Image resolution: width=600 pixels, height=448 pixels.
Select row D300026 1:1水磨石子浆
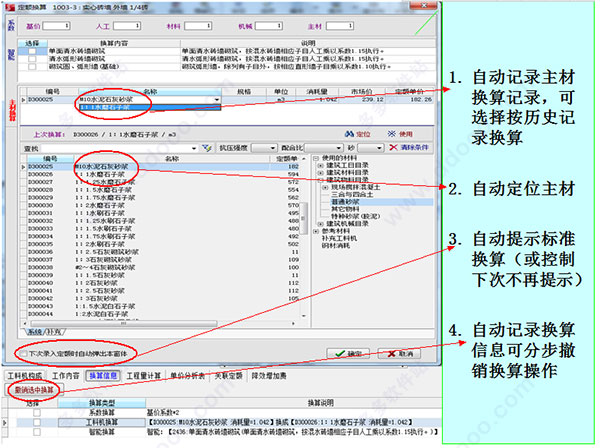163,174
